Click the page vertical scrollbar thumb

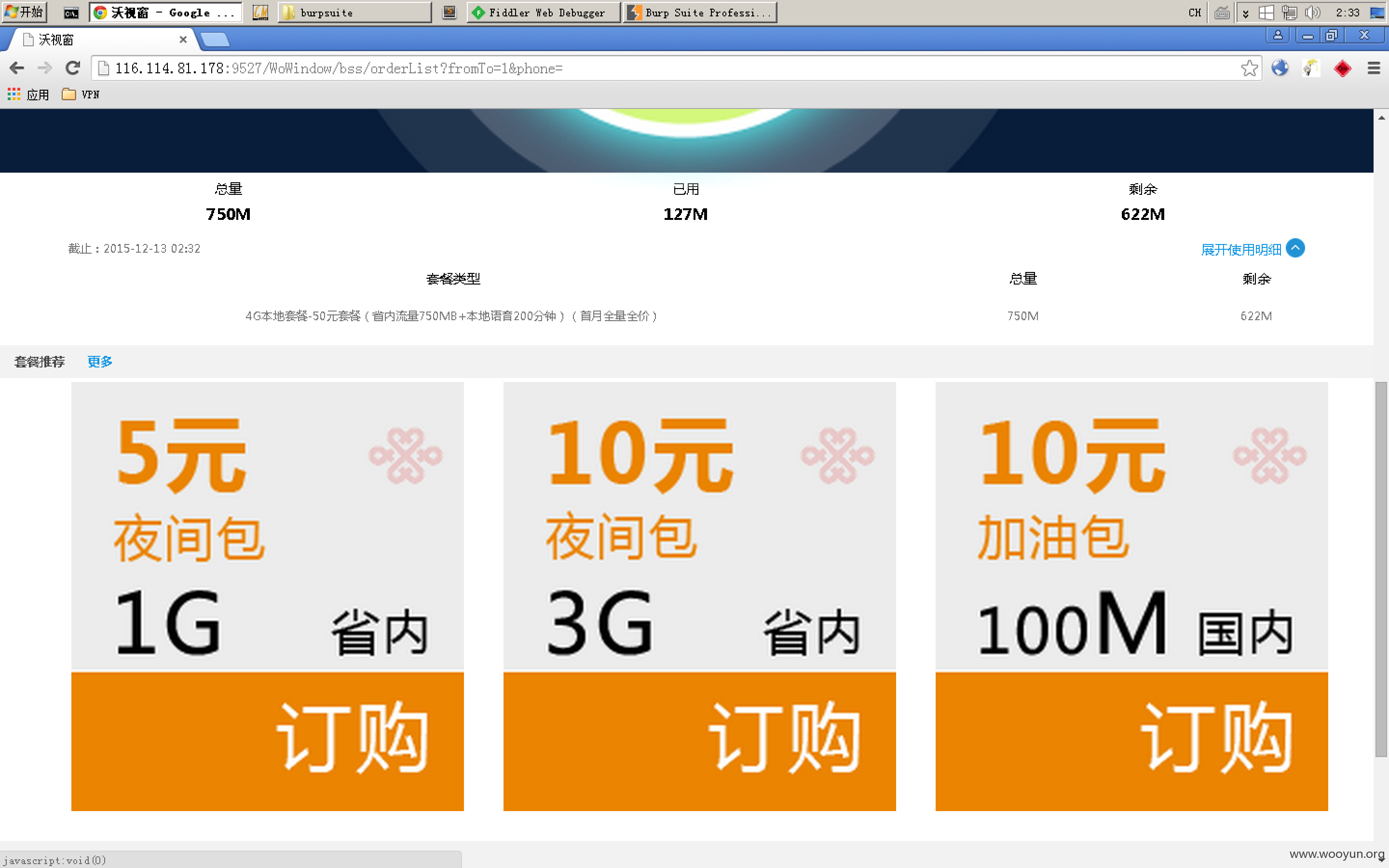tap(1381, 570)
